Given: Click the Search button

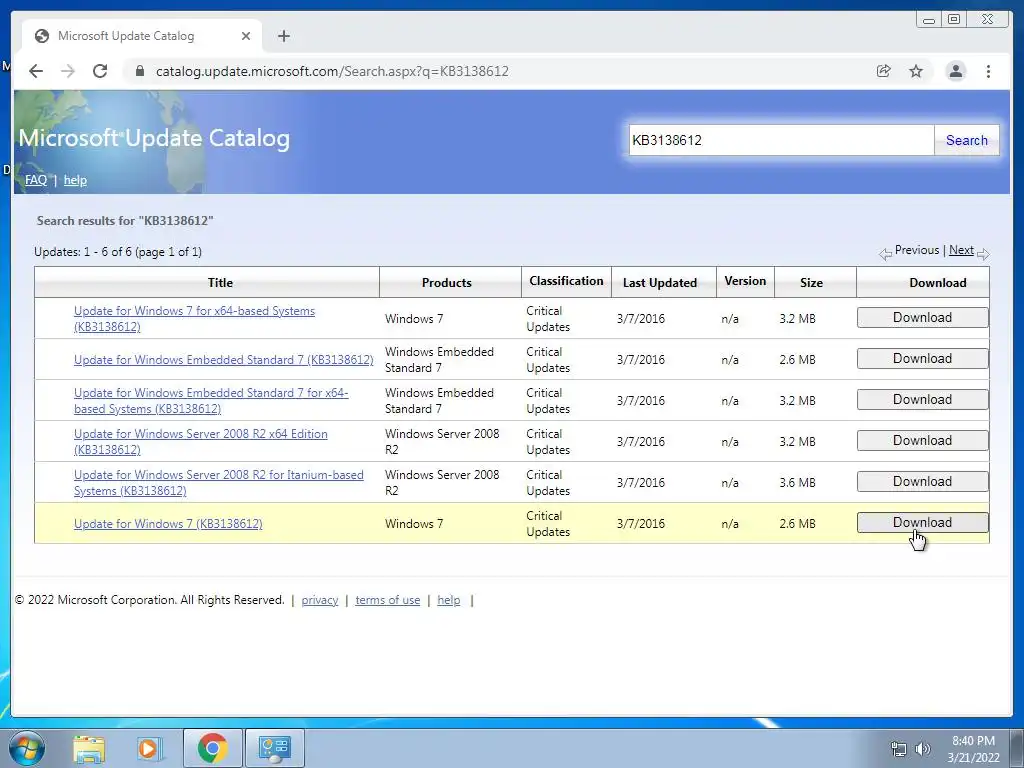Looking at the screenshot, I should coord(967,140).
